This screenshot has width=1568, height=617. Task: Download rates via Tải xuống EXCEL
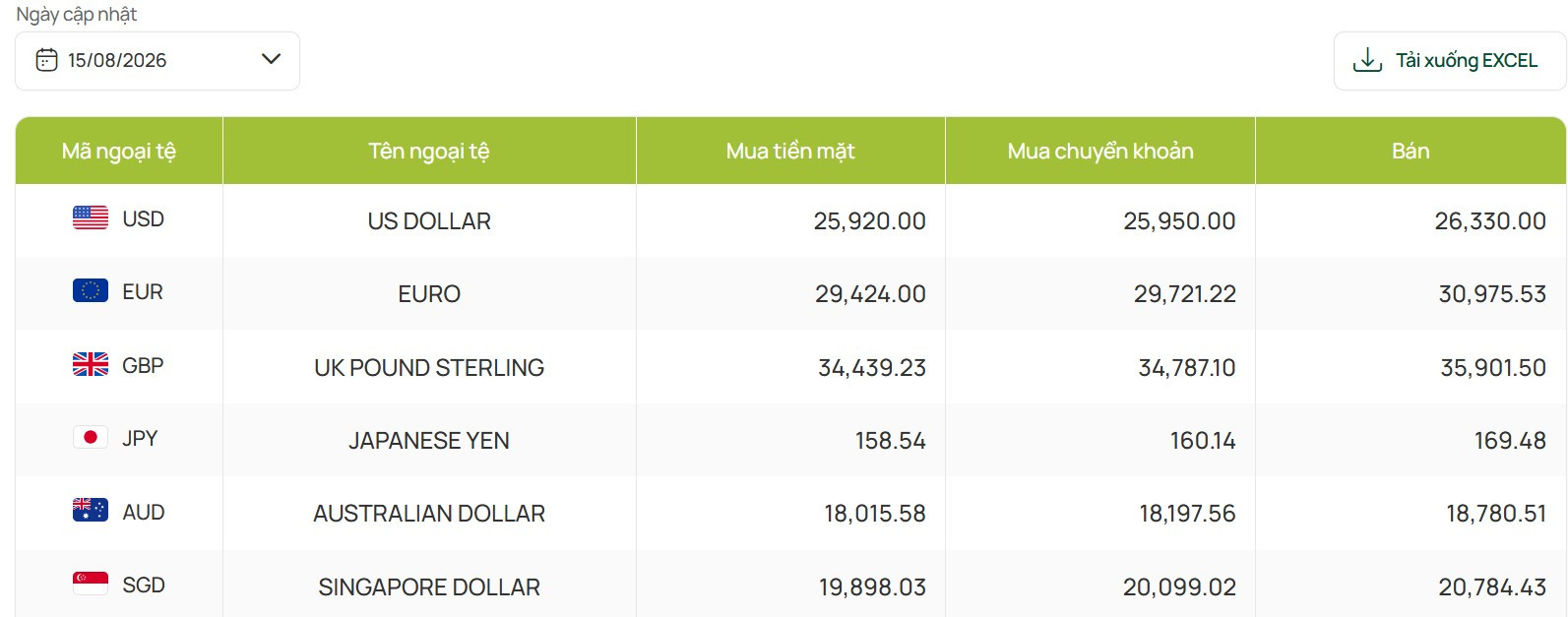pos(1449,61)
